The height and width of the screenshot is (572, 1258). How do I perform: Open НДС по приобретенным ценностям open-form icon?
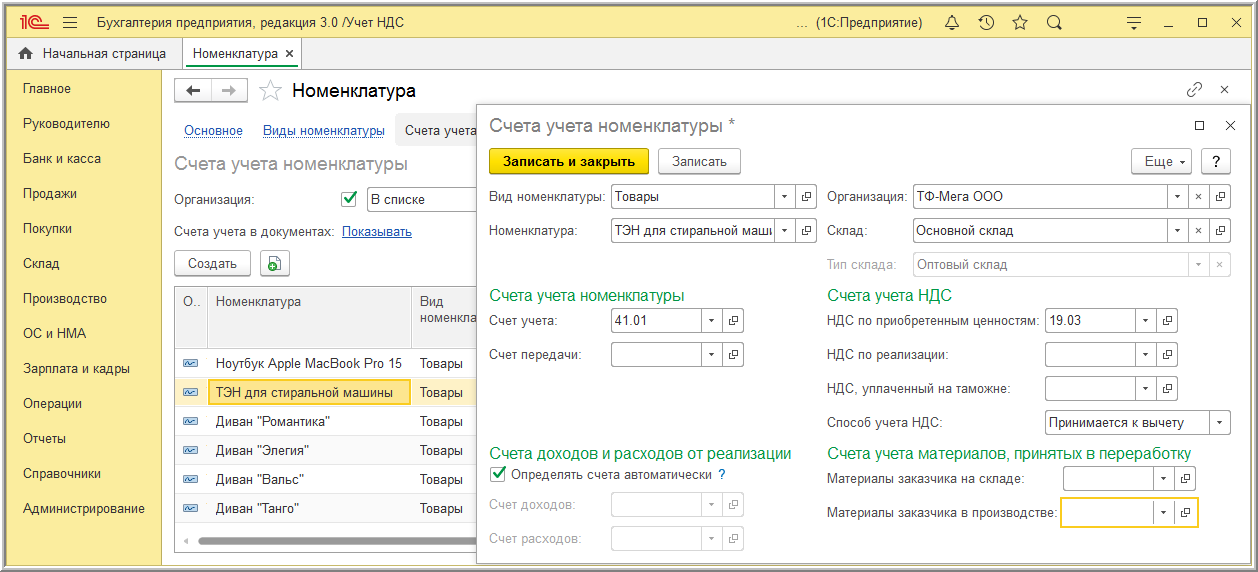pos(1167,321)
